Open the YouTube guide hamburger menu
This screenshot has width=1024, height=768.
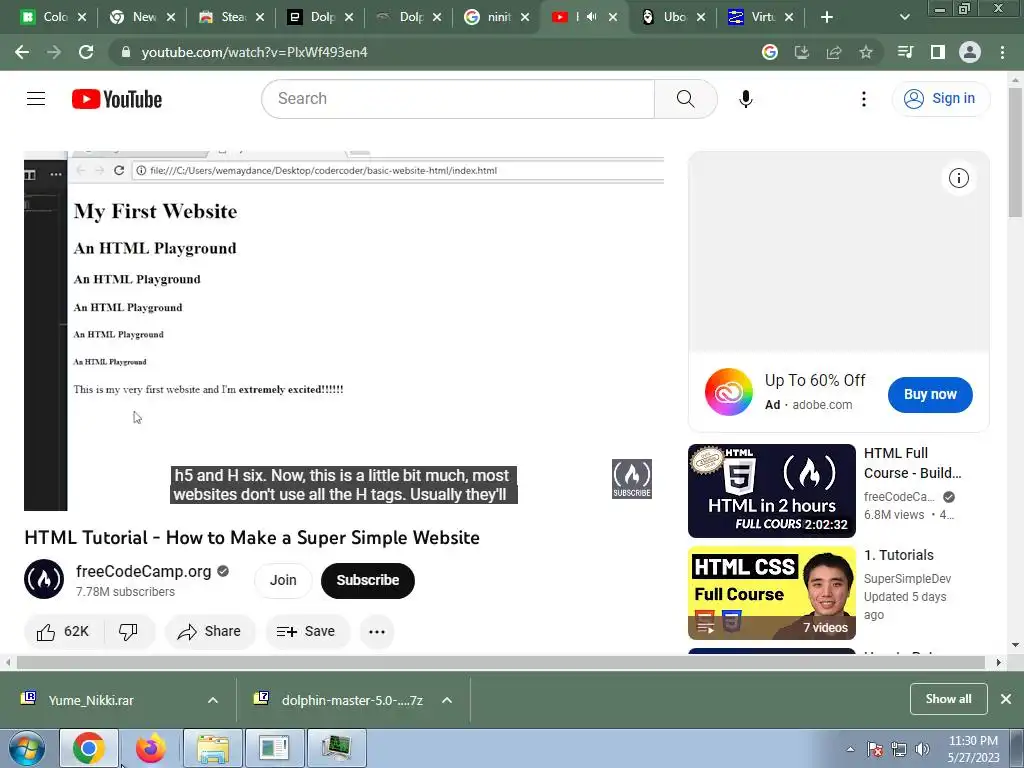36,99
